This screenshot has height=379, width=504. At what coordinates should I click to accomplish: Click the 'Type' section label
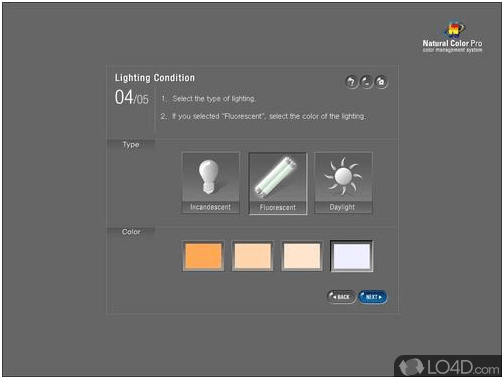(131, 145)
